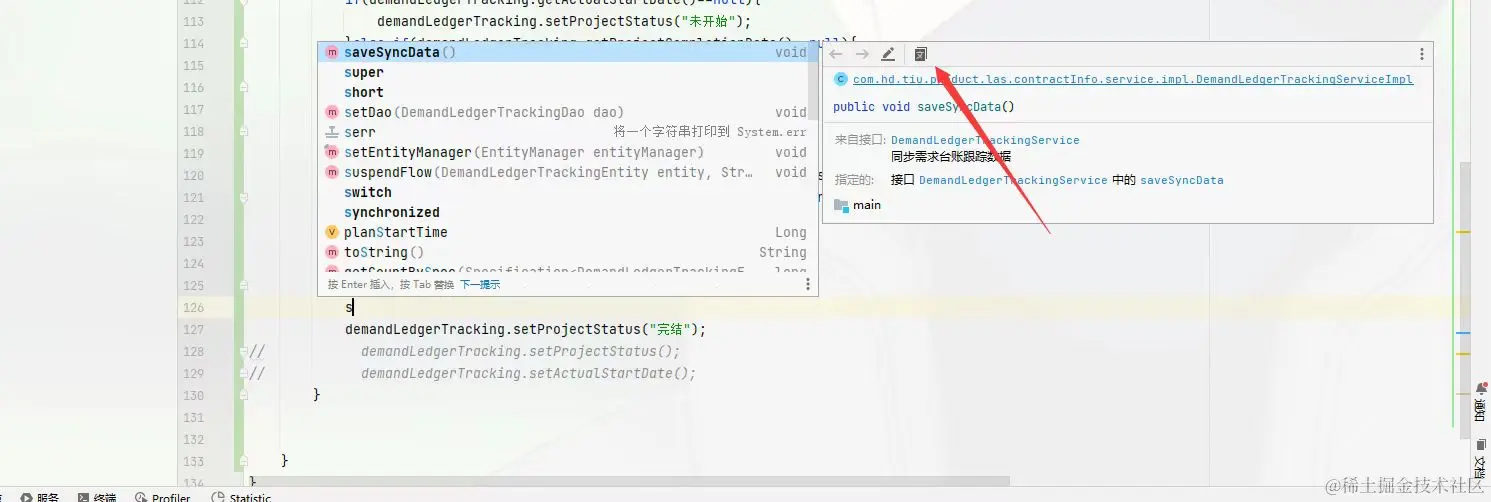Click the method icon beside saveSyncData
1491x502 pixels.
pyautogui.click(x=332, y=52)
